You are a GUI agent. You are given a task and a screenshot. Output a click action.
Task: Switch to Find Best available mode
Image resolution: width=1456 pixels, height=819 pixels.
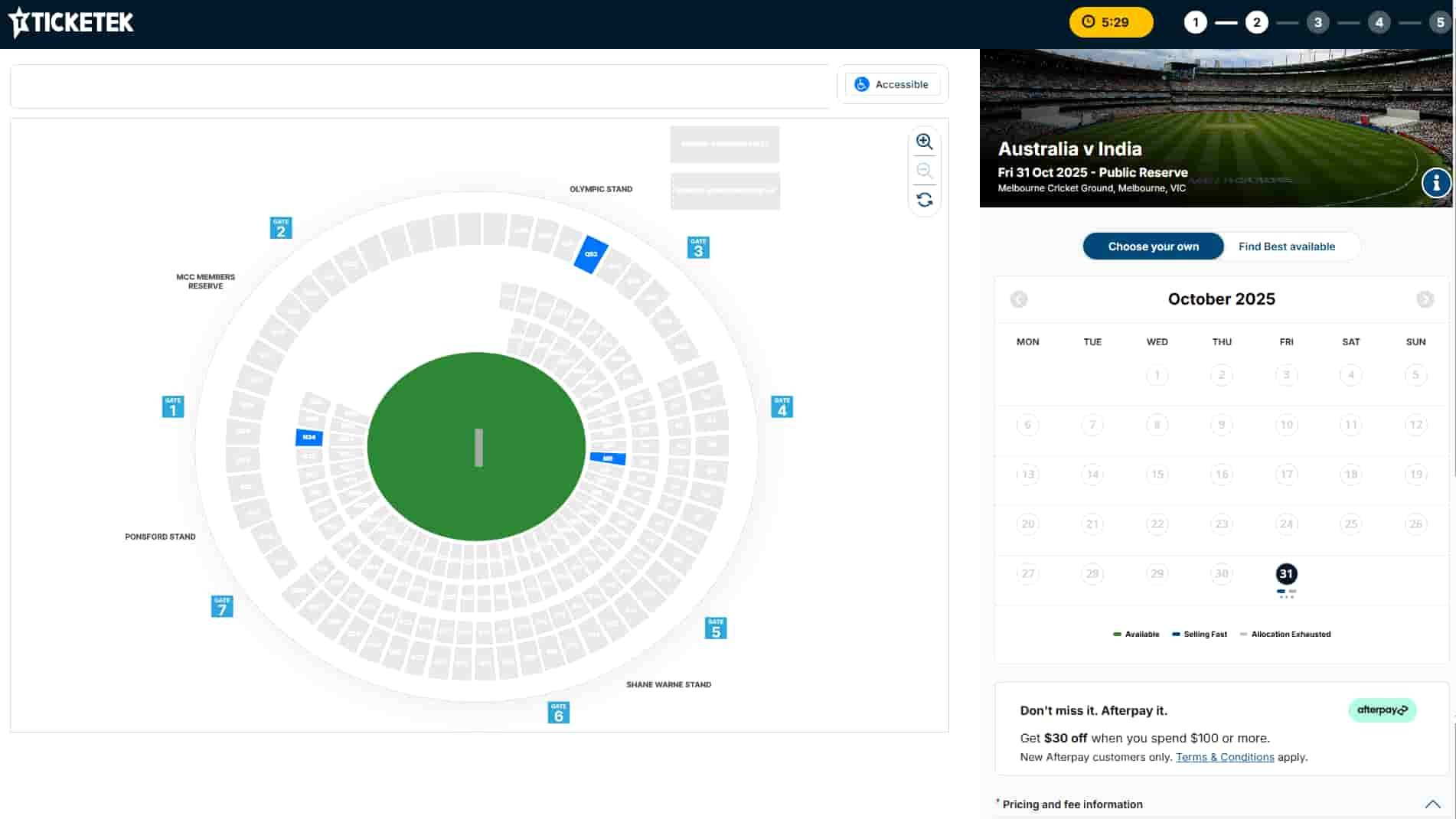[x=1287, y=246]
